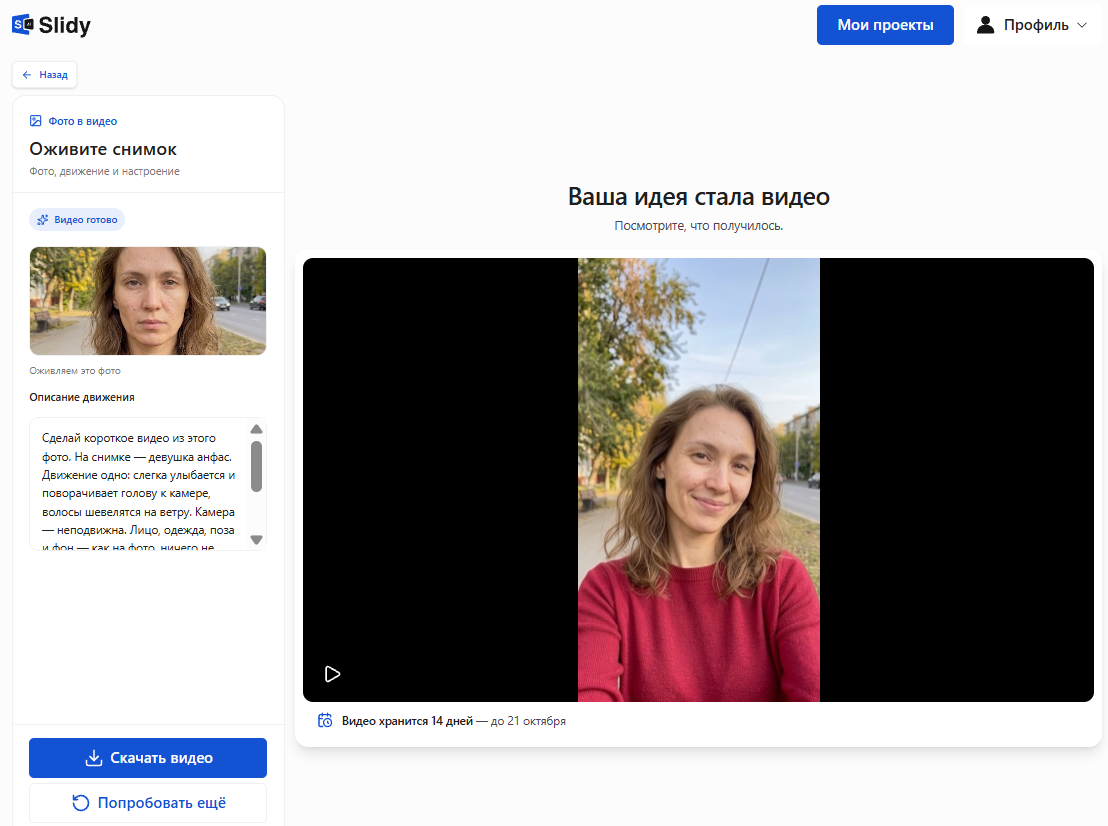
Task: Click the sparkle icon in Видео готово badge
Action: tap(42, 220)
